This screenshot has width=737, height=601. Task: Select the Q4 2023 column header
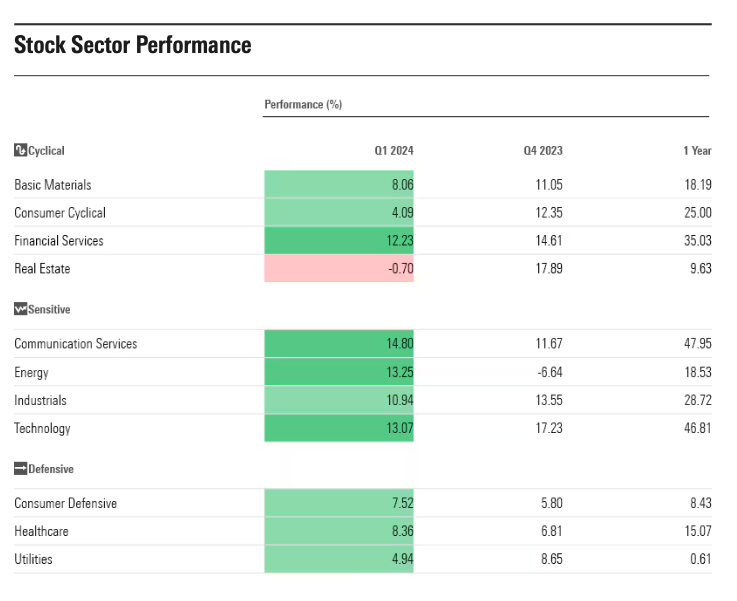[x=543, y=150]
